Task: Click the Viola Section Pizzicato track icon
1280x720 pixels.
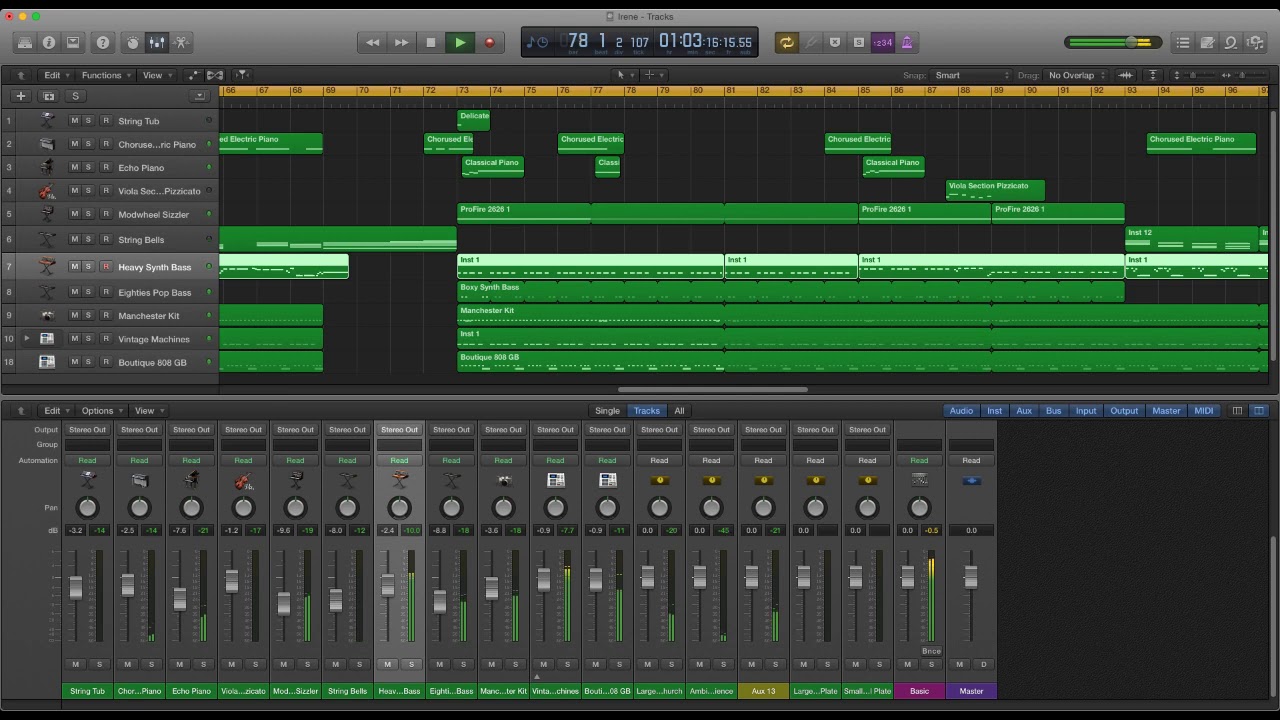Action: 47,191
